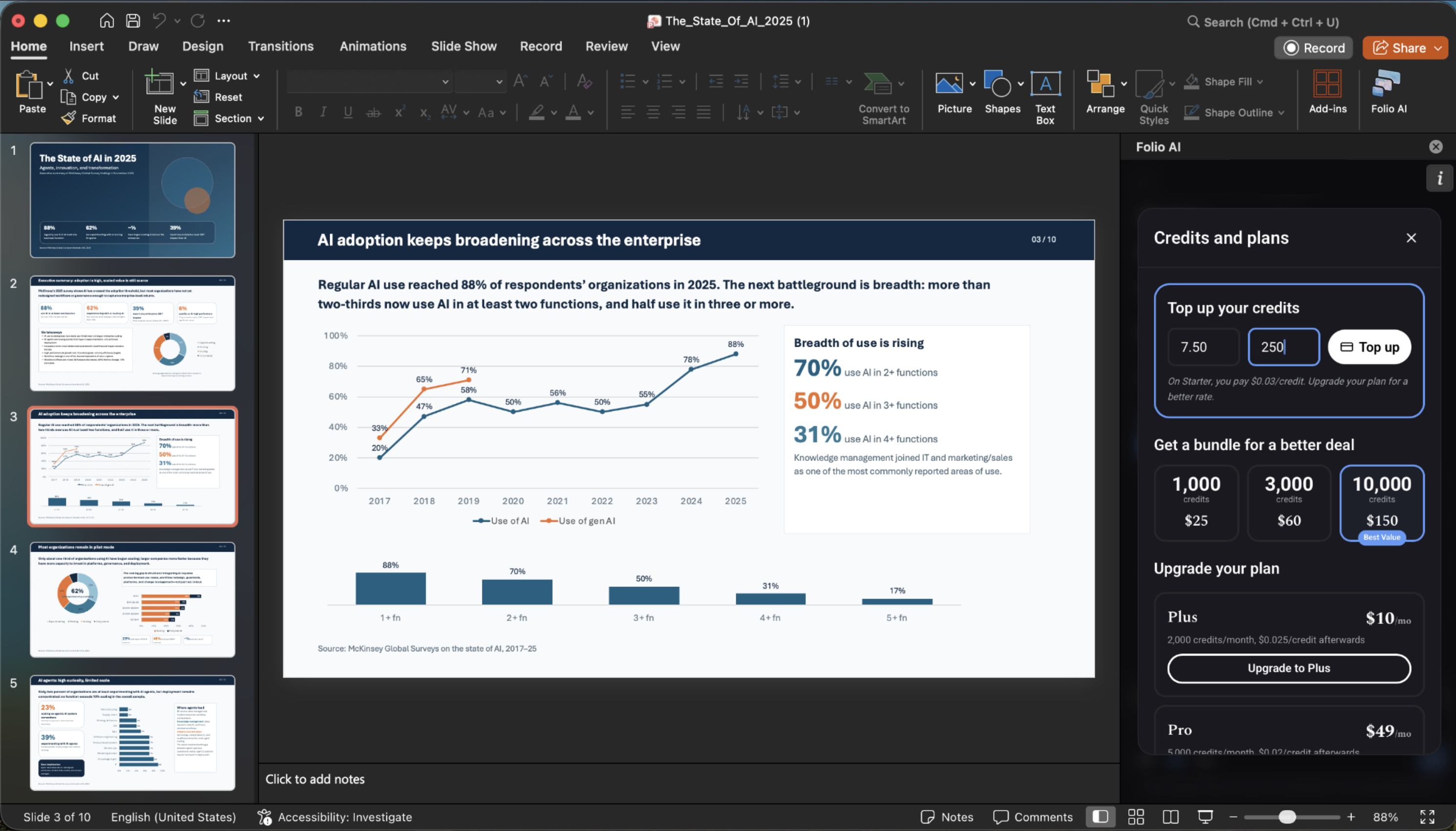Open the Layout dropdown
Screen dimensions: 1456x831
tap(227, 76)
